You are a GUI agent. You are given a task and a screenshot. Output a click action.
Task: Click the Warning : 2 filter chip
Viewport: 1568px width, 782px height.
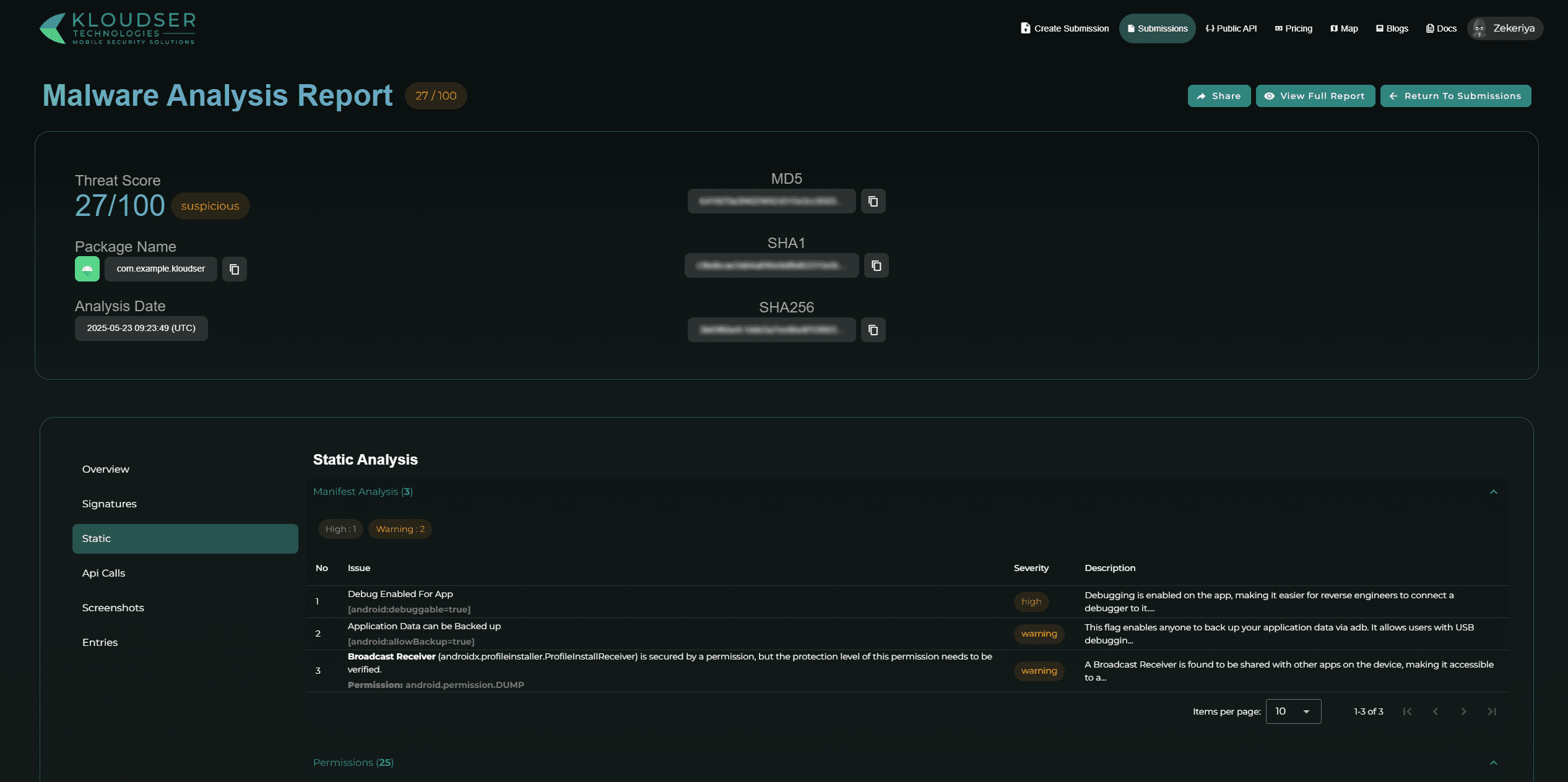pos(401,529)
